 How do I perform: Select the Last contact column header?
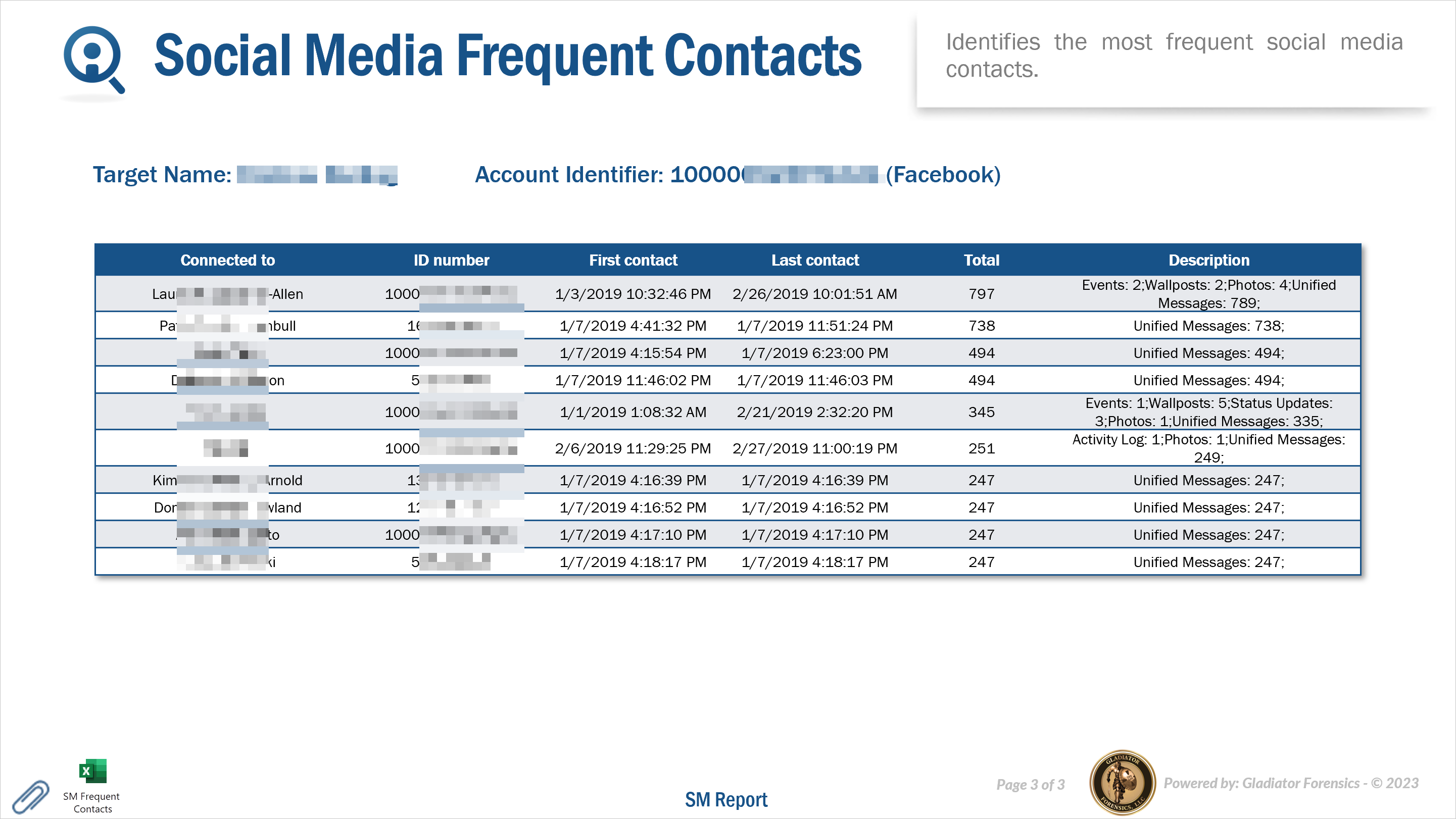(x=814, y=260)
